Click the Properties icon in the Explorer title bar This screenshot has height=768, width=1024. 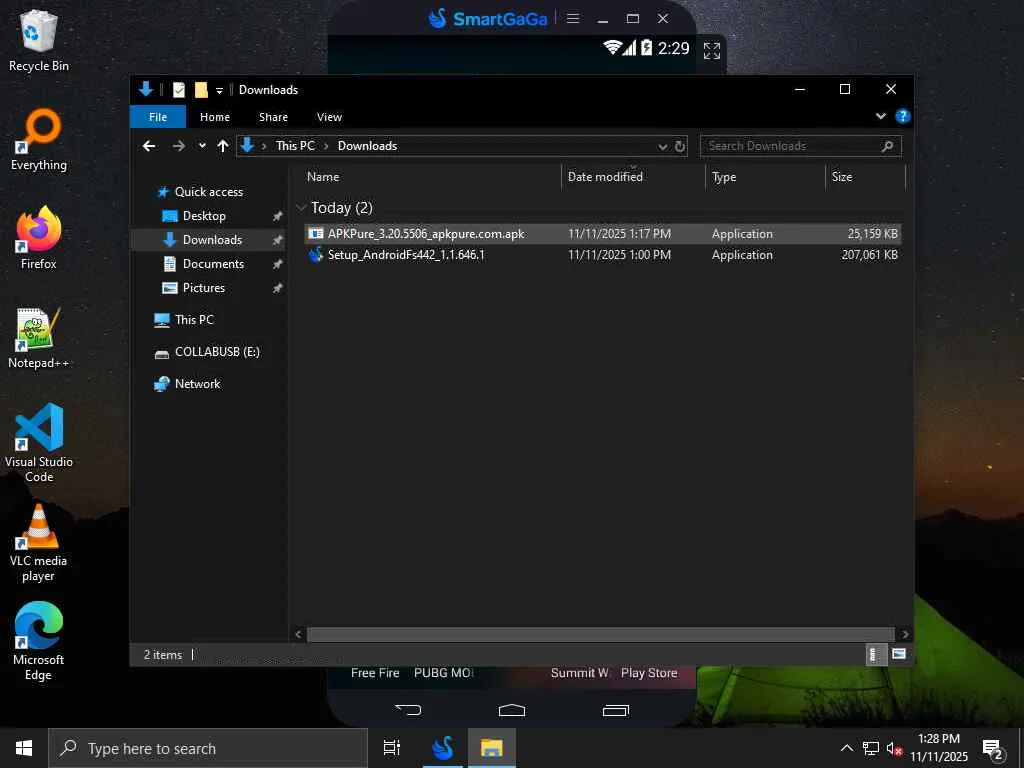click(178, 89)
